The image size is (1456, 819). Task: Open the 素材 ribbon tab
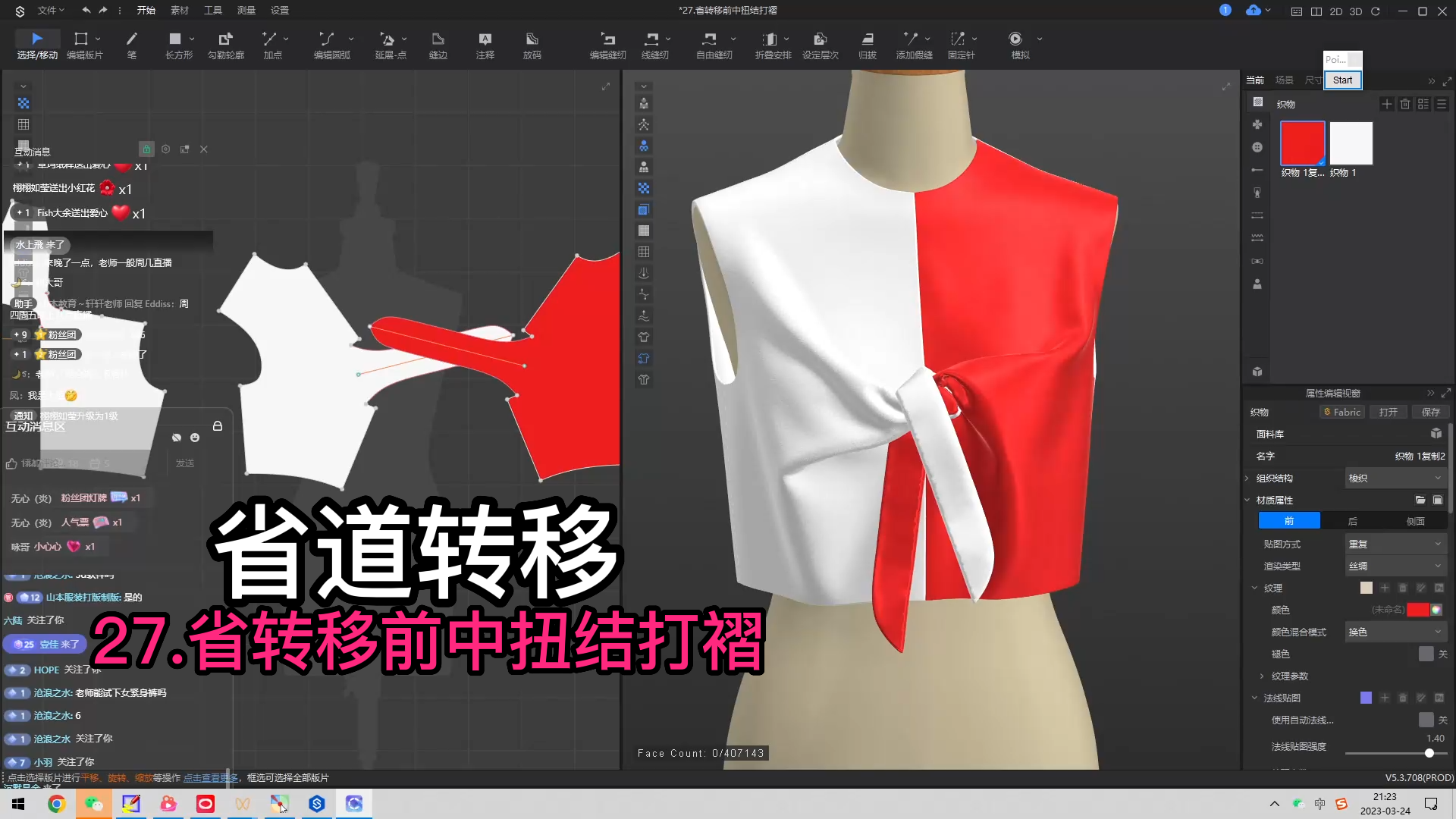[x=180, y=11]
